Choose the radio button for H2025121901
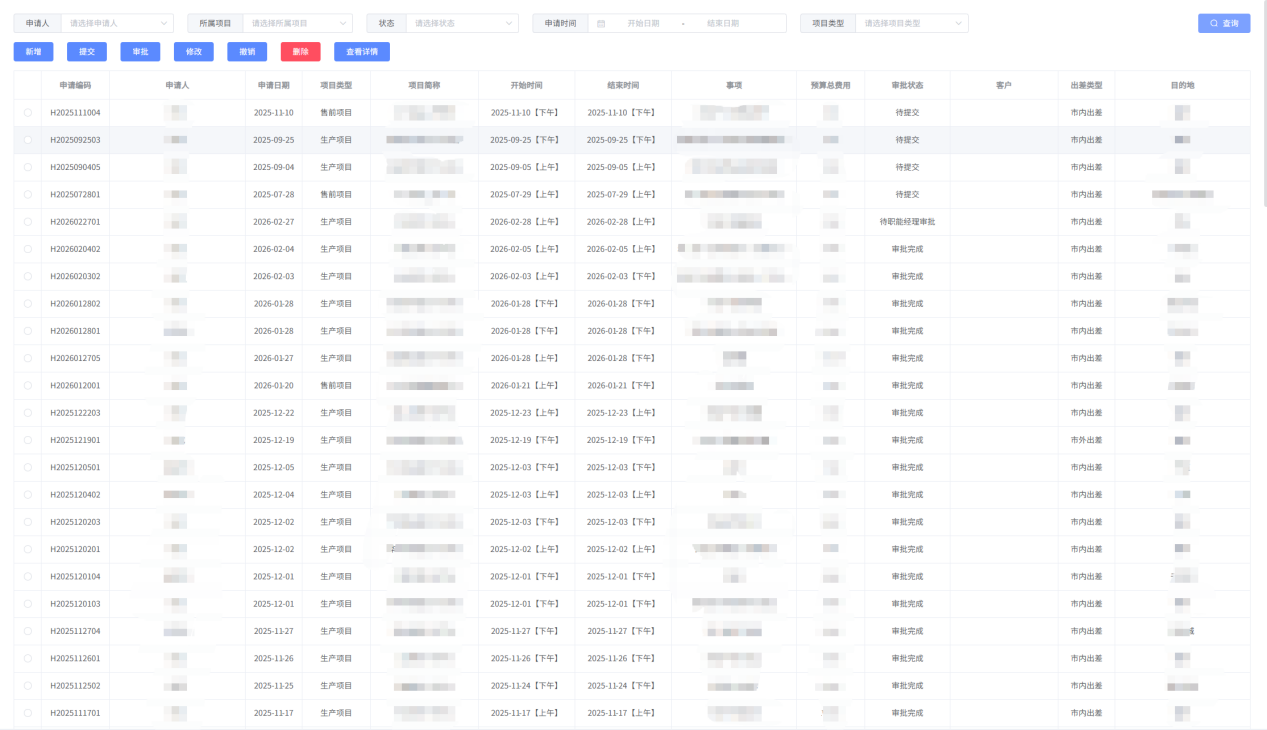1267x730 pixels. (x=28, y=440)
